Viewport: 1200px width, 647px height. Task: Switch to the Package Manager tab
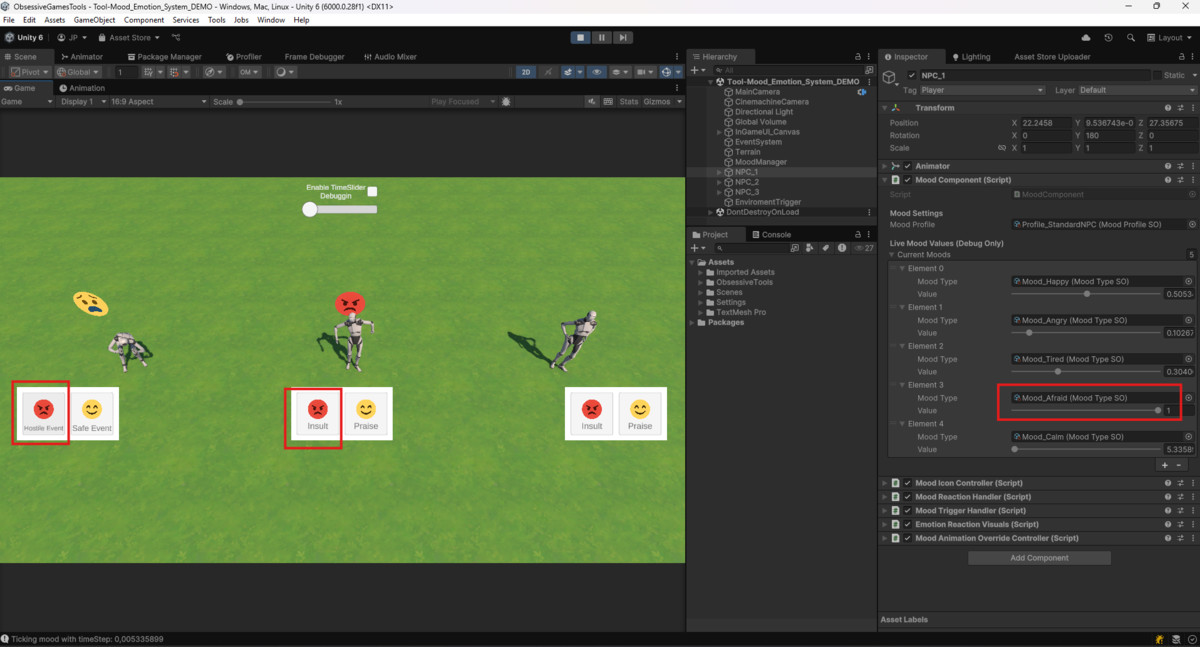tap(164, 57)
